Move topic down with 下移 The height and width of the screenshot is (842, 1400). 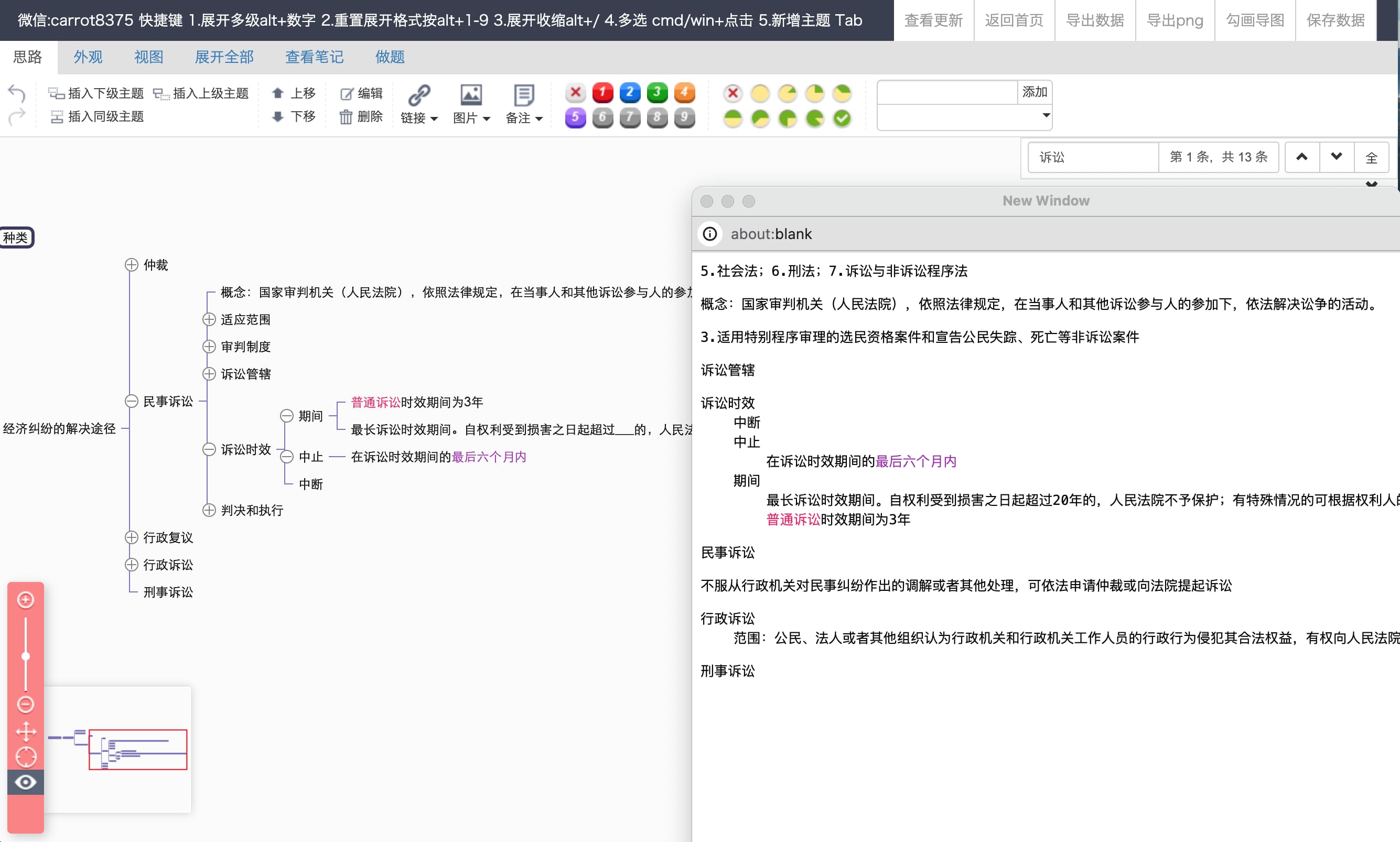(293, 116)
